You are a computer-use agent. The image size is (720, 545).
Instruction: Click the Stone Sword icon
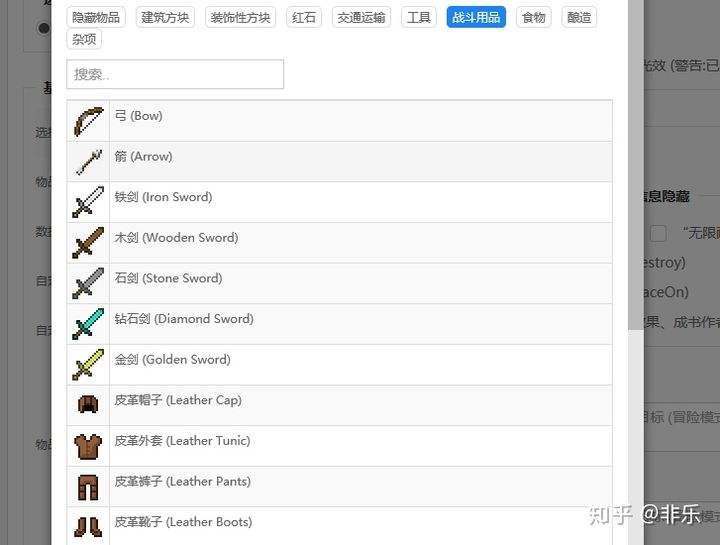(88, 283)
